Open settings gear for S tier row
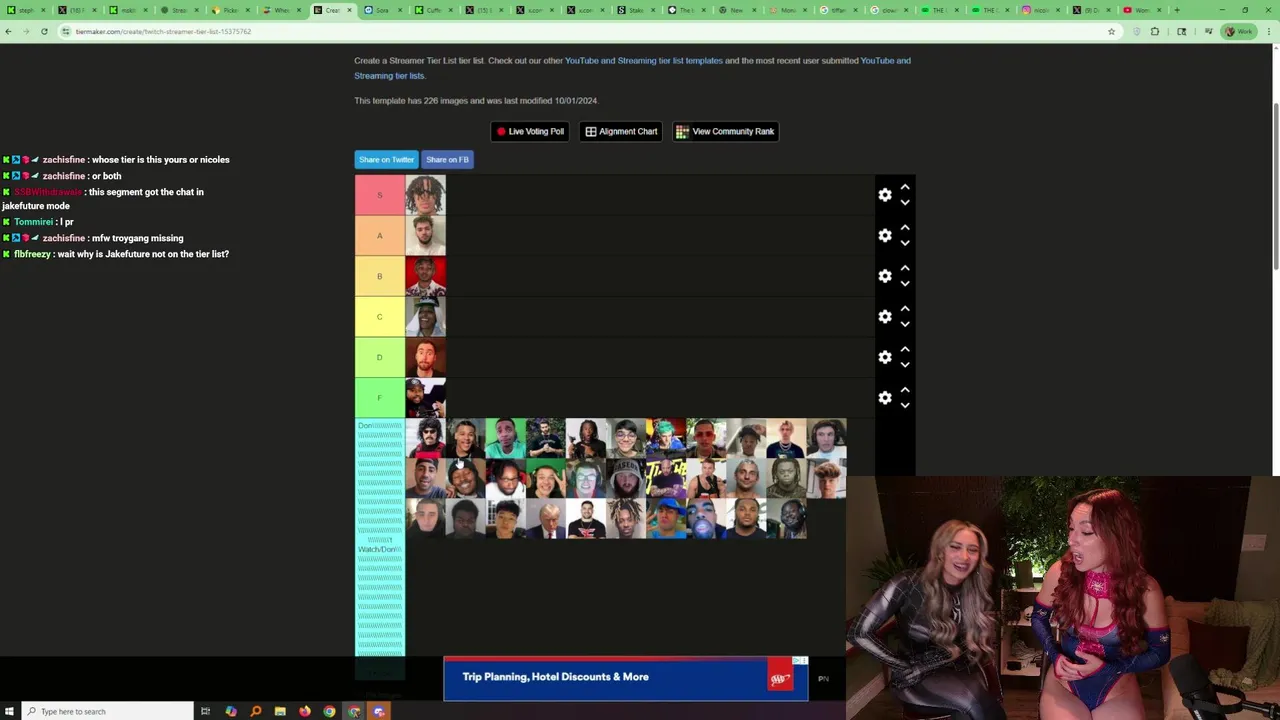This screenshot has height=720, width=1280. (x=885, y=195)
